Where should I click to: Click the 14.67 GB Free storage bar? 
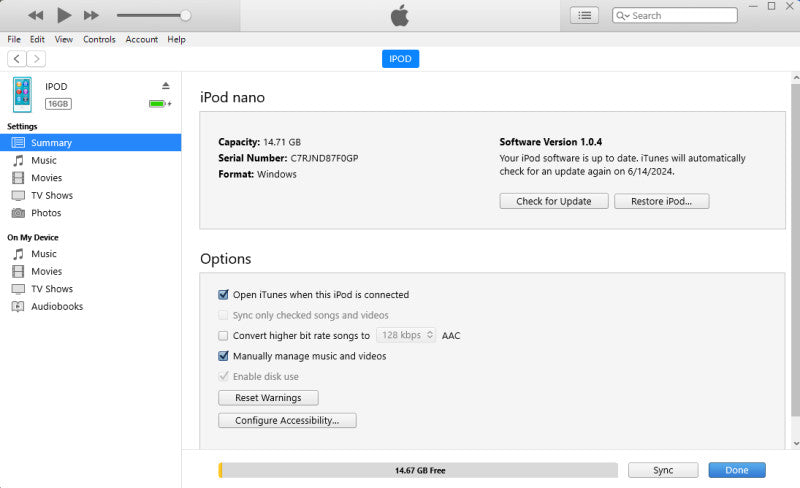pyautogui.click(x=418, y=470)
